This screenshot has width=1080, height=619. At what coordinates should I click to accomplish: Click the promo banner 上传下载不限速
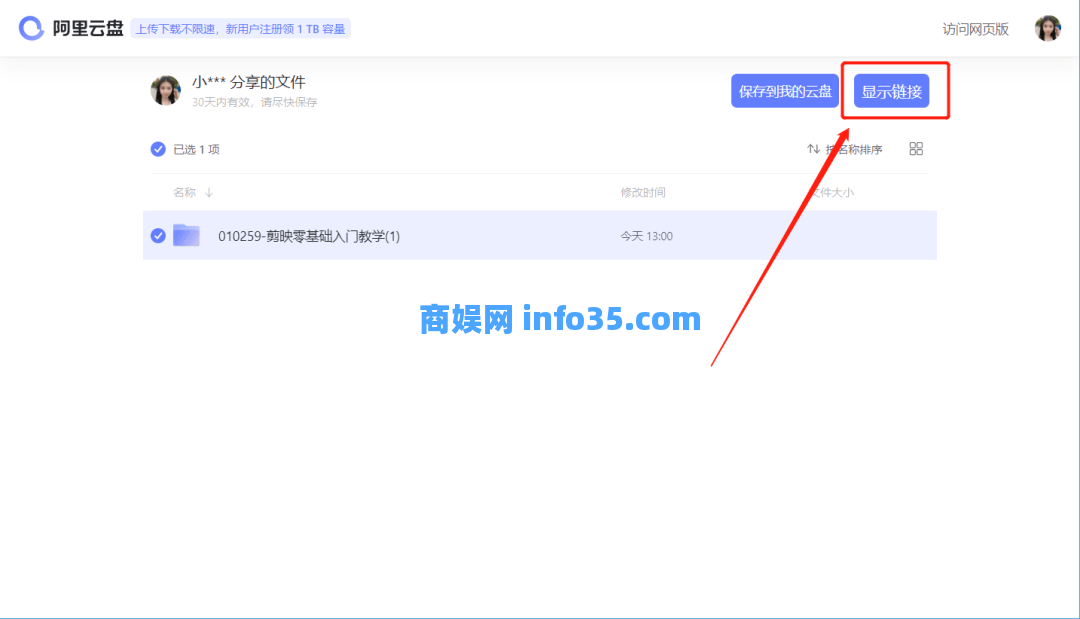240,29
